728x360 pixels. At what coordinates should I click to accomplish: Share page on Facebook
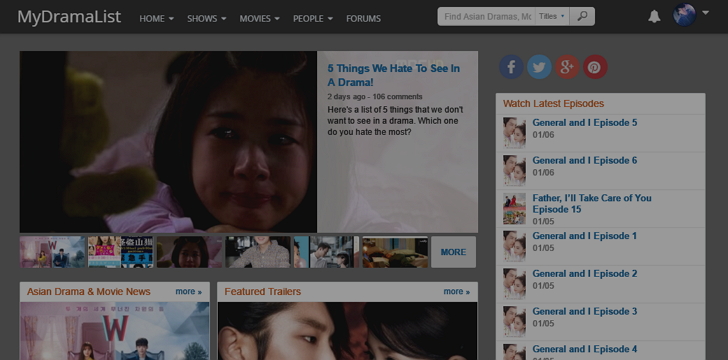coord(511,67)
